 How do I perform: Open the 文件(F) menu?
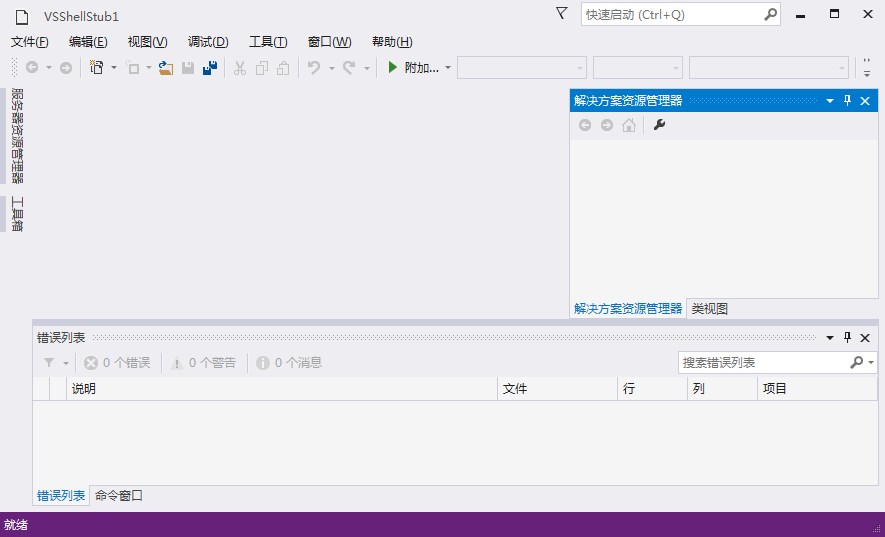pyautogui.click(x=29, y=42)
